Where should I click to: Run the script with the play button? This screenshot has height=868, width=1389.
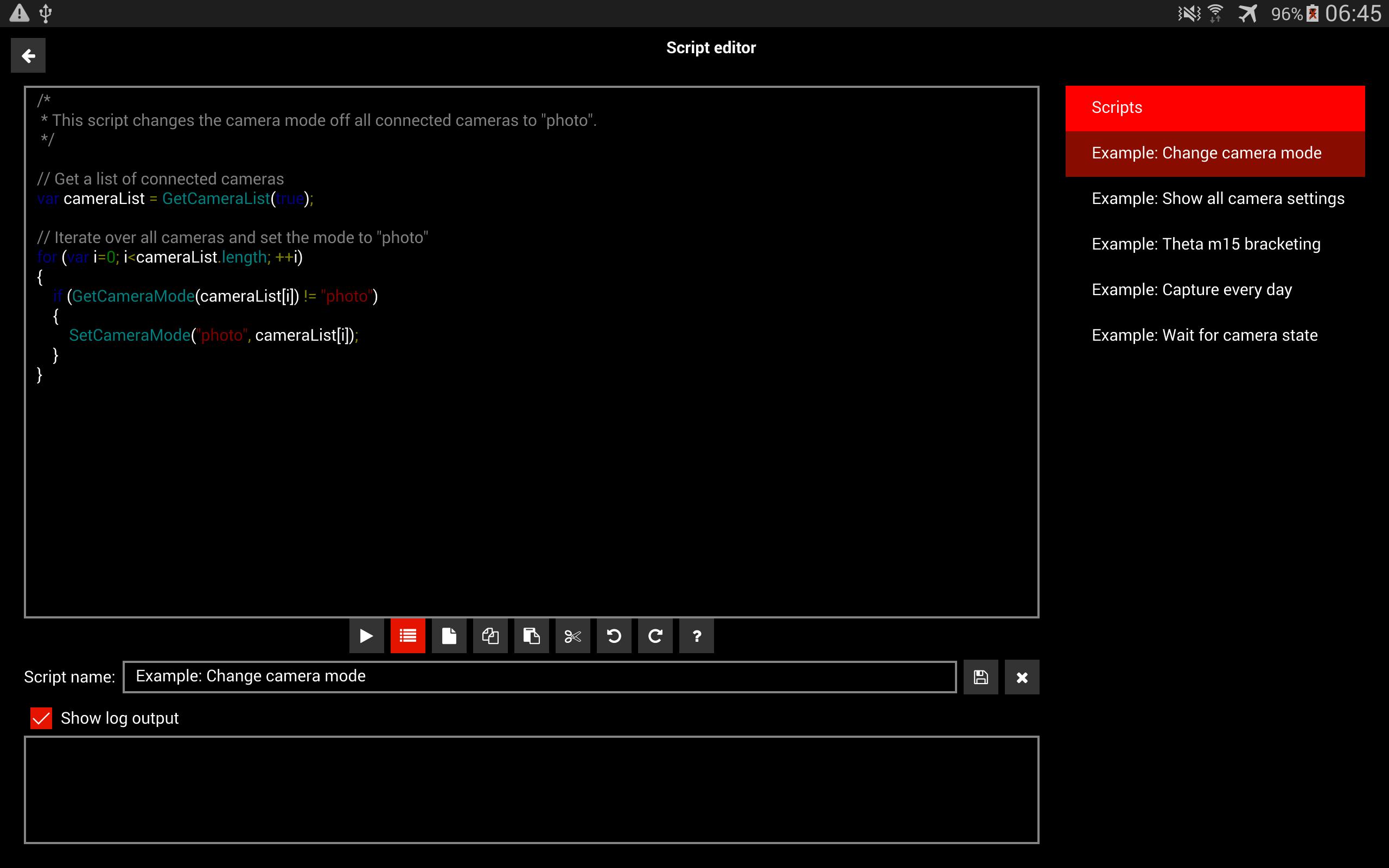[x=366, y=636]
